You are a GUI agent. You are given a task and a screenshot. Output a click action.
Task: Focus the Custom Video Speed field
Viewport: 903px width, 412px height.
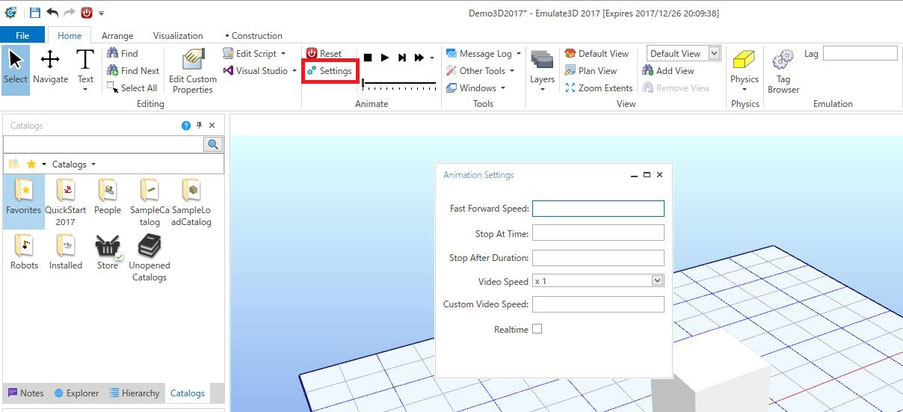[598, 304]
